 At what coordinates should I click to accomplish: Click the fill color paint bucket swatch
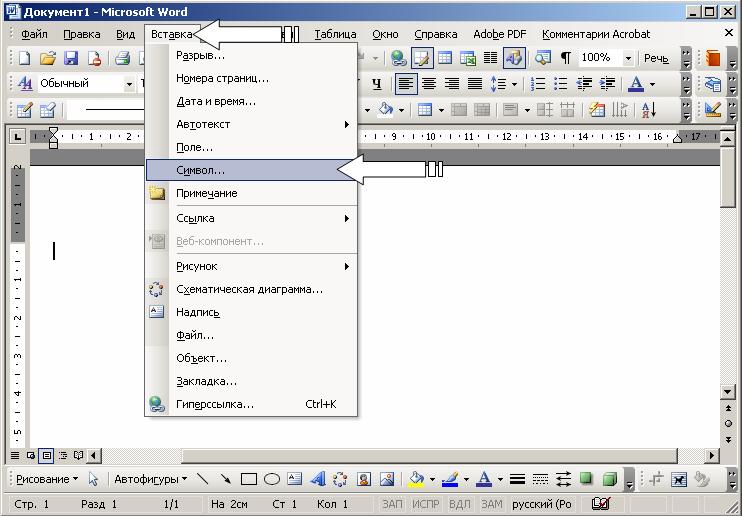click(416, 479)
